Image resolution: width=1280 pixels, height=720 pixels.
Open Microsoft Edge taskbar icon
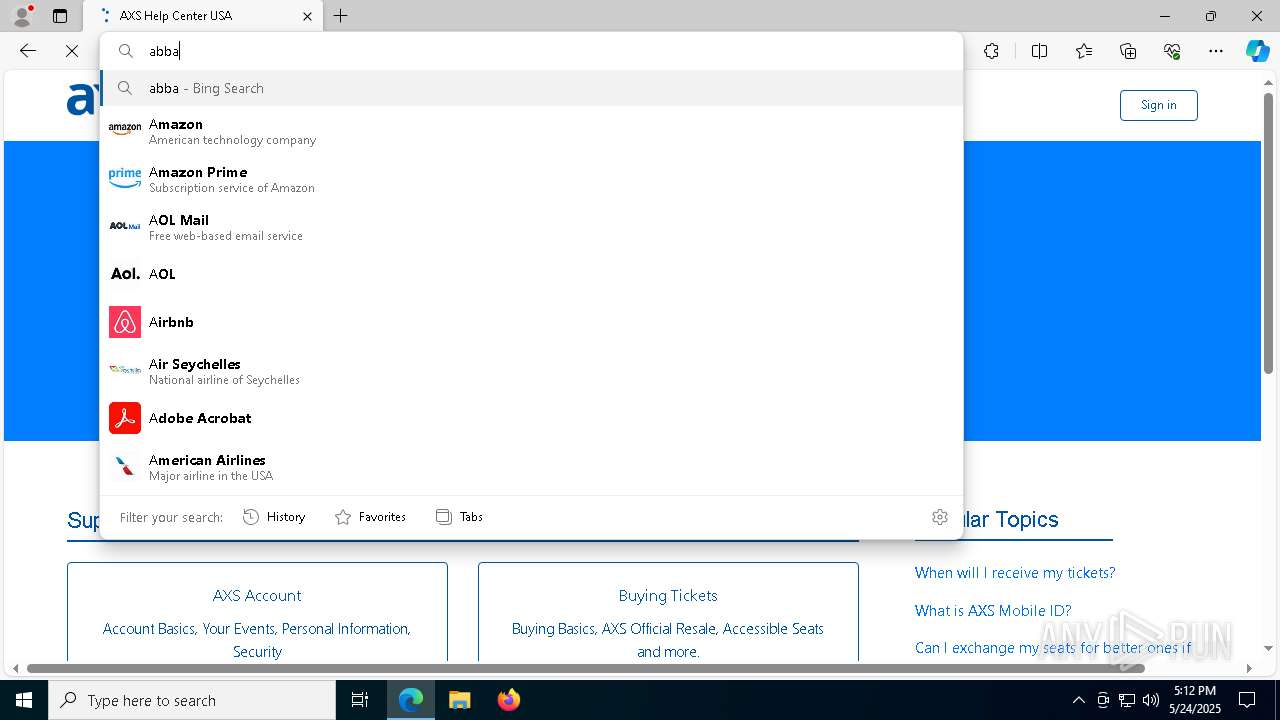(411, 700)
